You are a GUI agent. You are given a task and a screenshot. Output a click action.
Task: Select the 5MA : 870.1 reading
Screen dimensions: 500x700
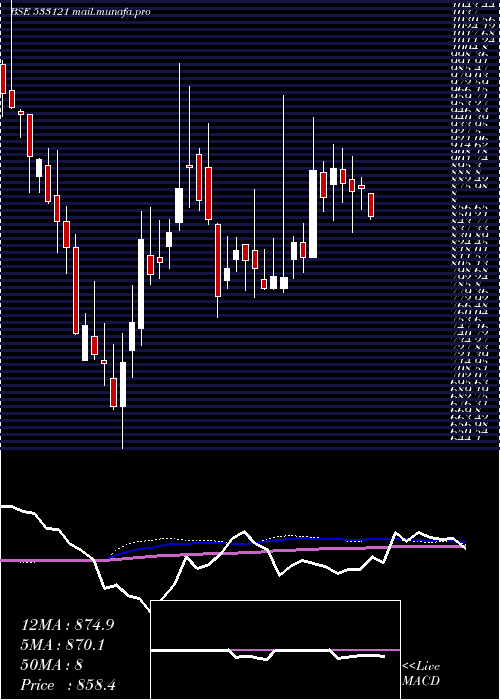click(64, 645)
